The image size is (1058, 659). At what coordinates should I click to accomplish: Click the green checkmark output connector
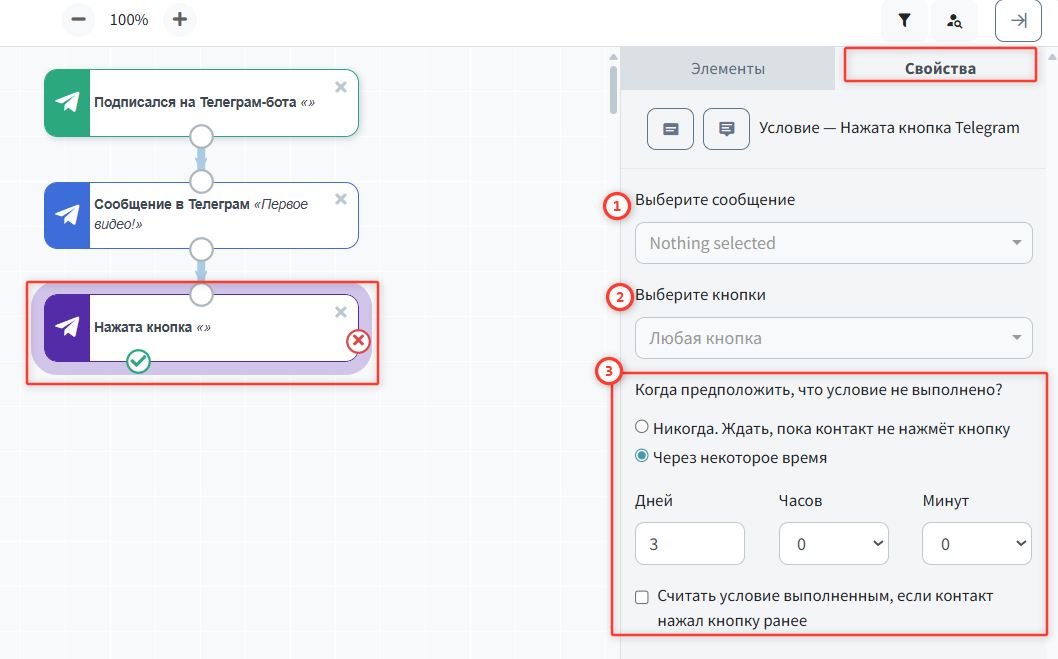click(x=139, y=361)
